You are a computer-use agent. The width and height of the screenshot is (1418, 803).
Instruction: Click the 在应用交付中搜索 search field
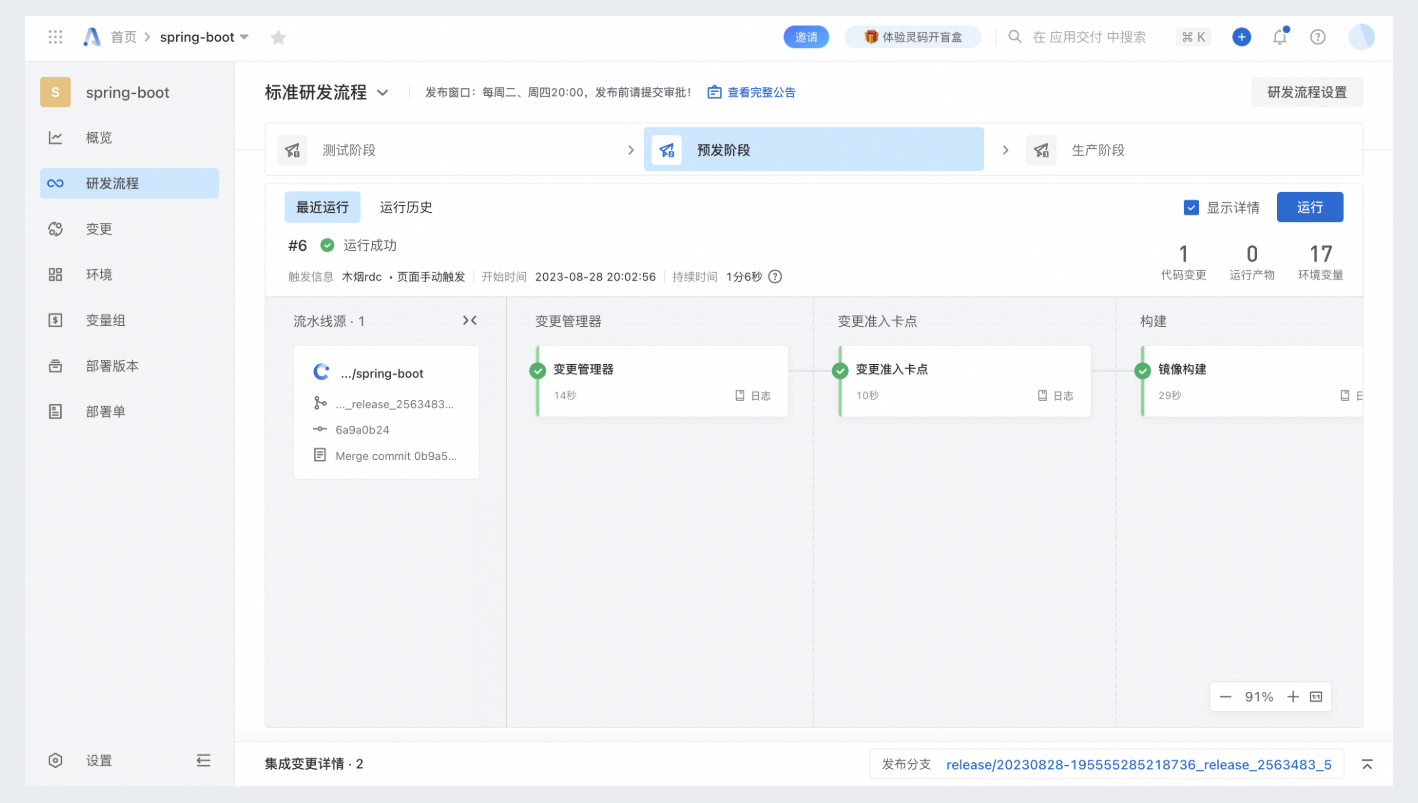(1089, 37)
